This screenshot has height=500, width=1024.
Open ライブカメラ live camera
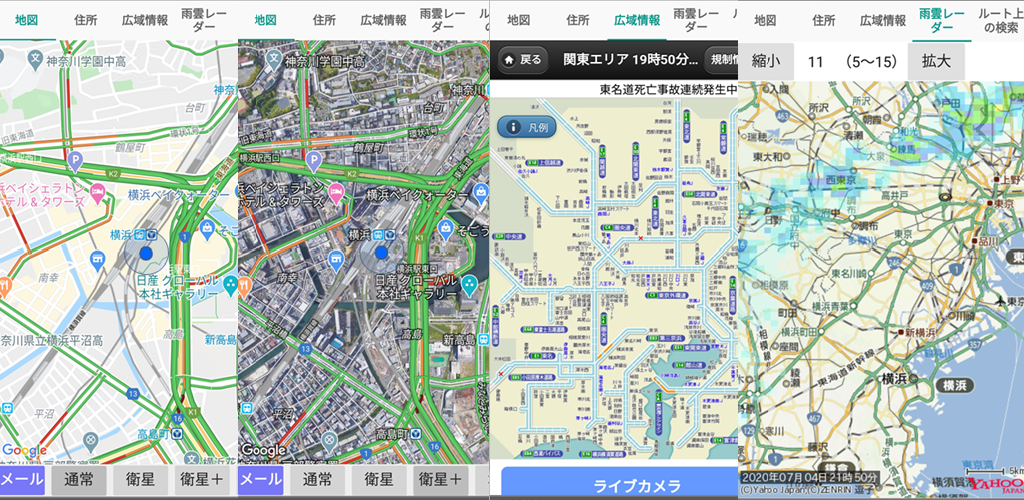pyautogui.click(x=619, y=482)
